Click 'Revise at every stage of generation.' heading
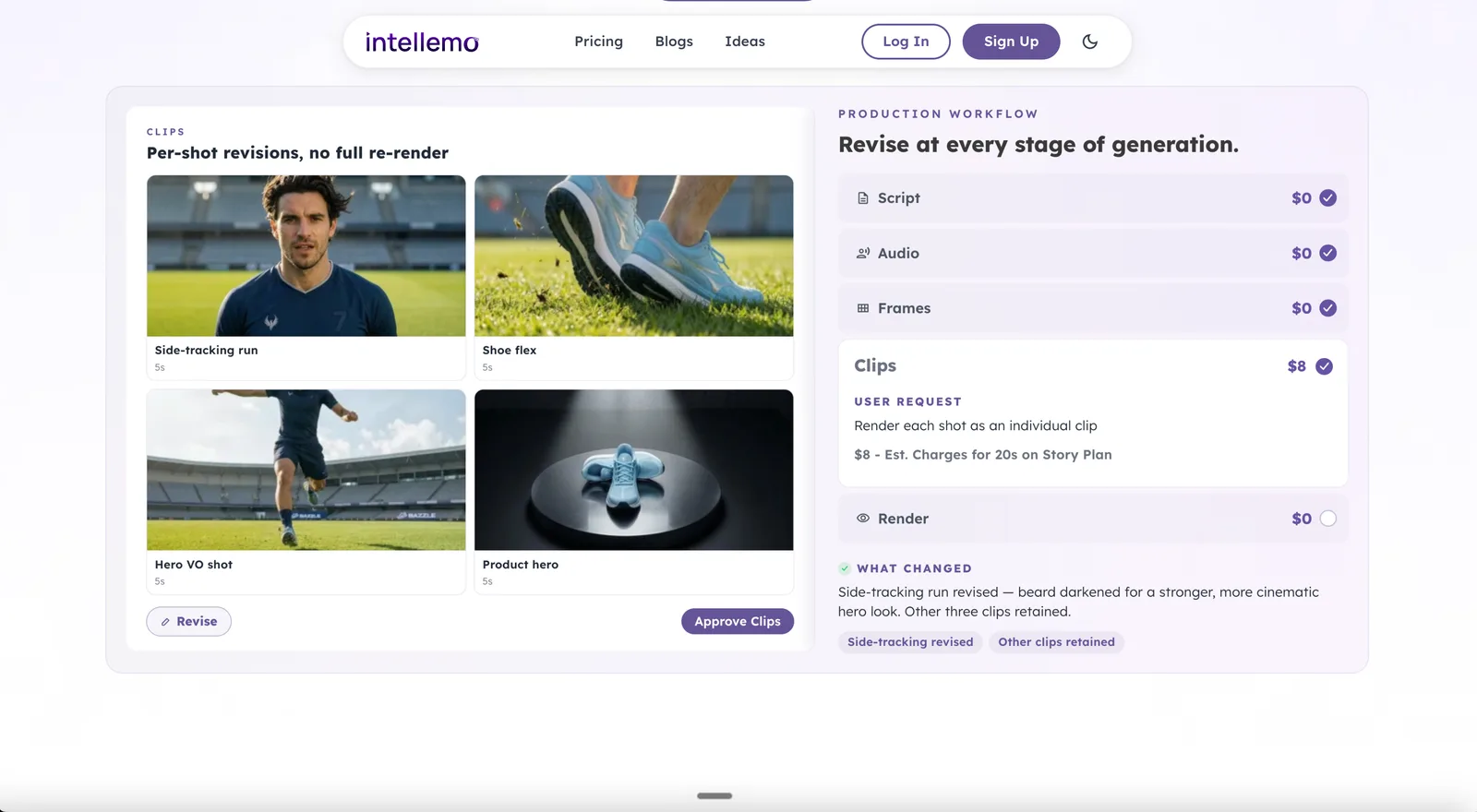 pyautogui.click(x=1039, y=145)
